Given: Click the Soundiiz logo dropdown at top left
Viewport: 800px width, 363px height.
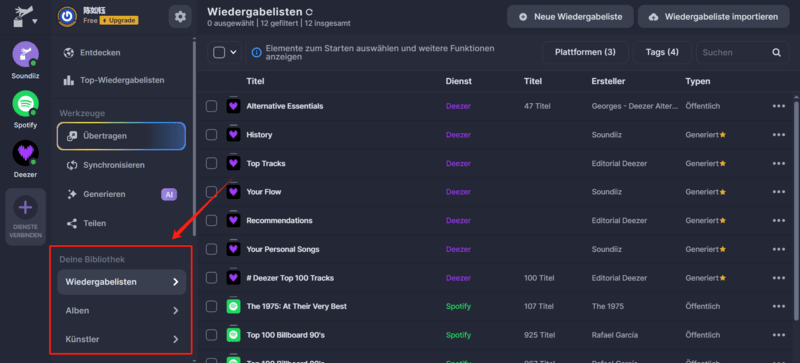Looking at the screenshot, I should [x=26, y=17].
